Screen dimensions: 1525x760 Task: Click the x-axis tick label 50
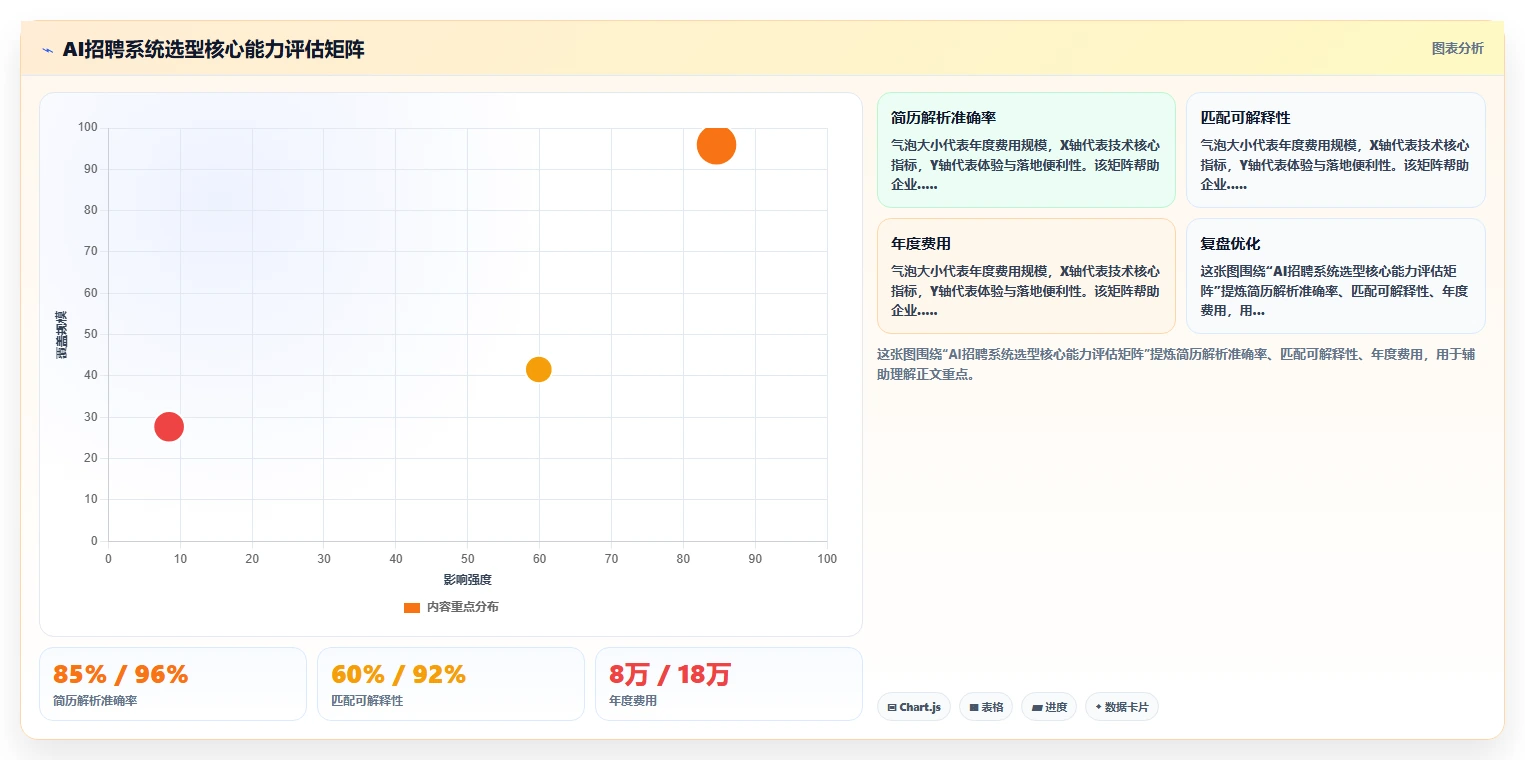(x=468, y=559)
